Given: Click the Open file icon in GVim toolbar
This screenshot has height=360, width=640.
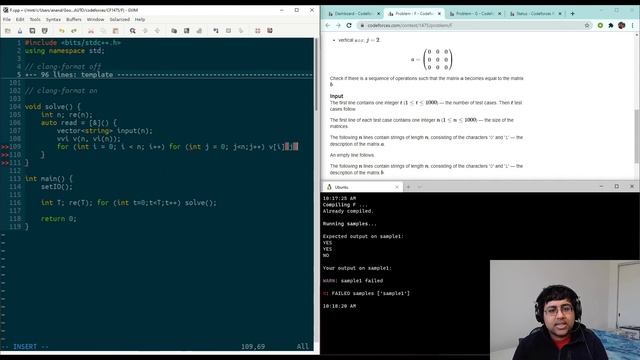Looking at the screenshot, I should tap(8, 31).
